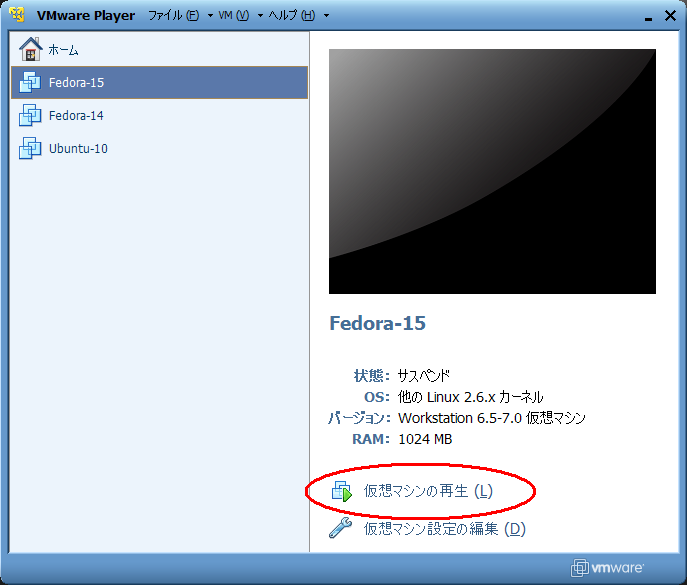Click the VMware Player logo icon in title bar
This screenshot has height=585, width=687.
(x=18, y=14)
